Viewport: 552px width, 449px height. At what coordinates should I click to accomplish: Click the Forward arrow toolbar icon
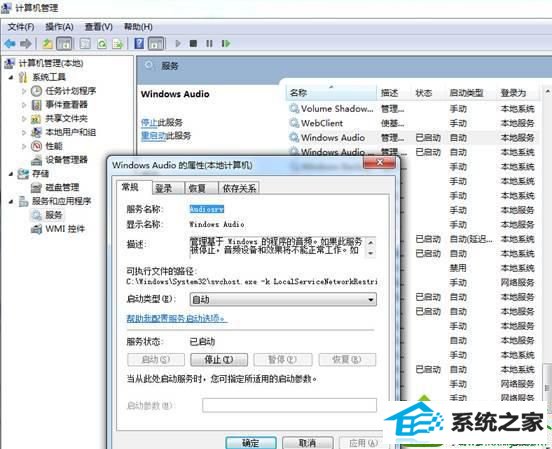tap(26, 43)
